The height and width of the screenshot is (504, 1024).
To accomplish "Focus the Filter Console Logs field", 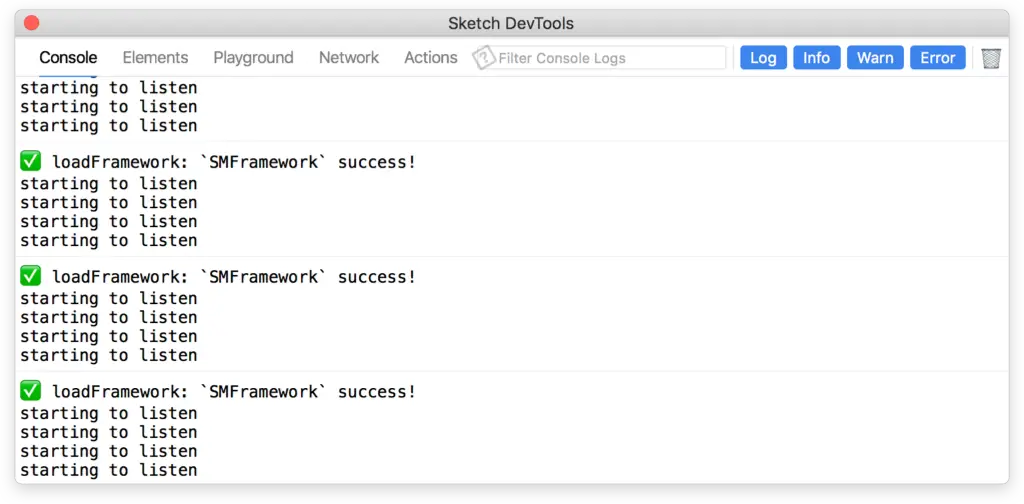I will (x=610, y=58).
